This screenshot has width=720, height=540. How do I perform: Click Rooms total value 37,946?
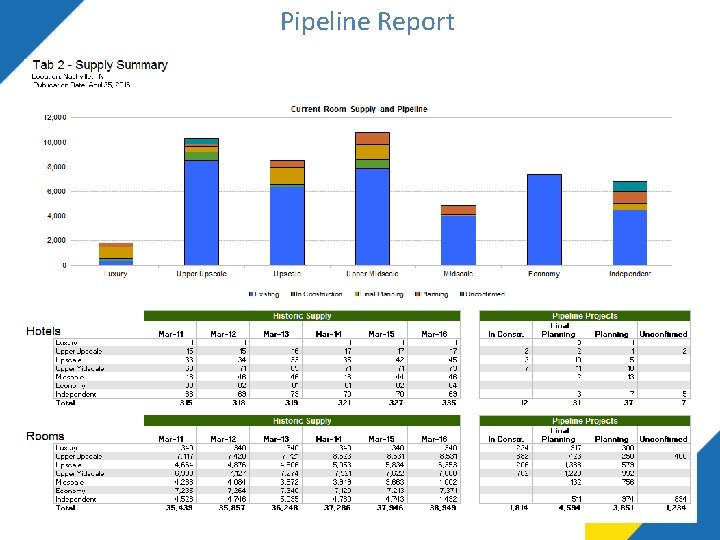point(390,508)
